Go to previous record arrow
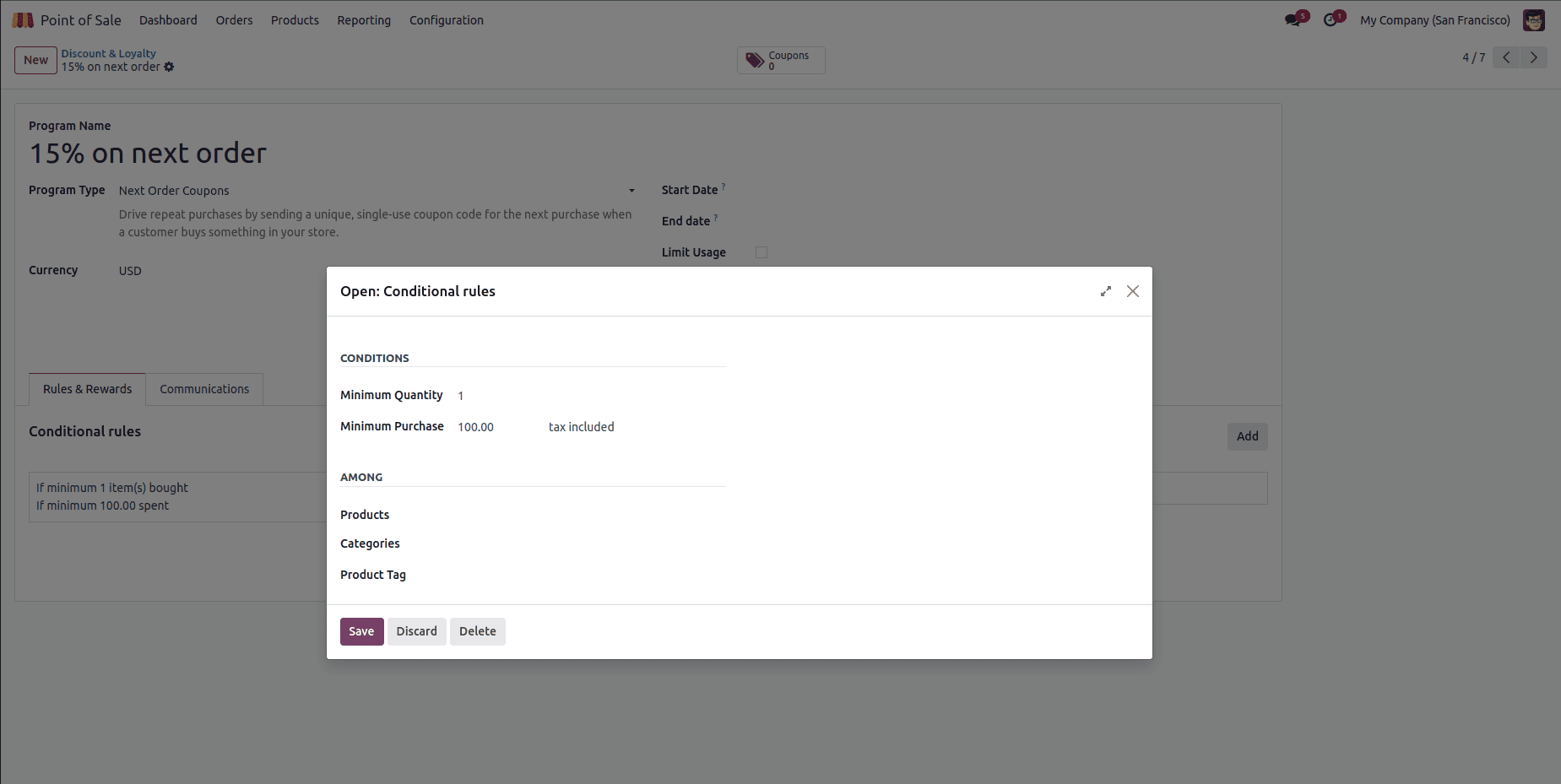Screen dimensions: 1561x784 coord(1506,57)
